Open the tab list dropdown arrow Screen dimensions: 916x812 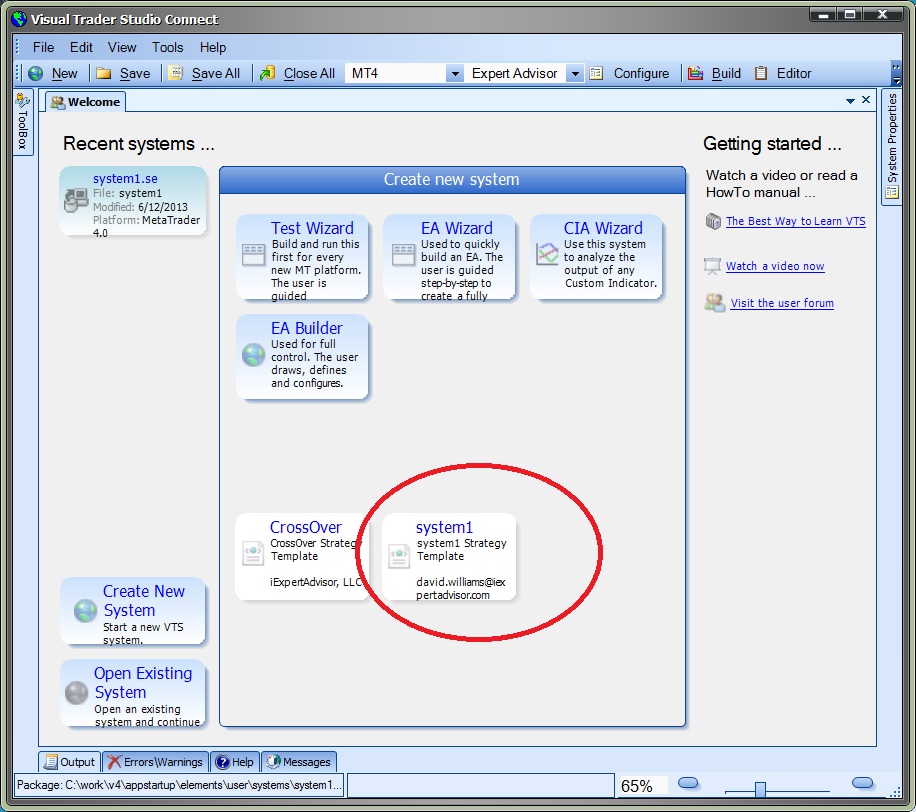(851, 101)
